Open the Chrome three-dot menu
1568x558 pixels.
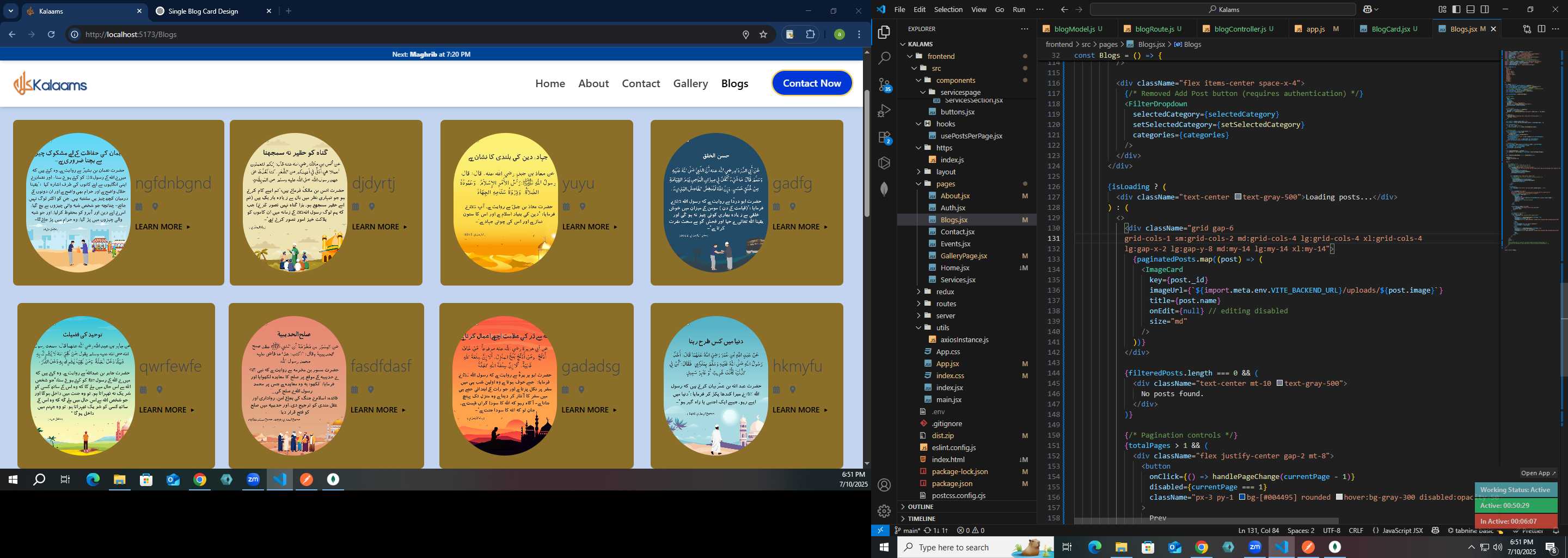(860, 35)
